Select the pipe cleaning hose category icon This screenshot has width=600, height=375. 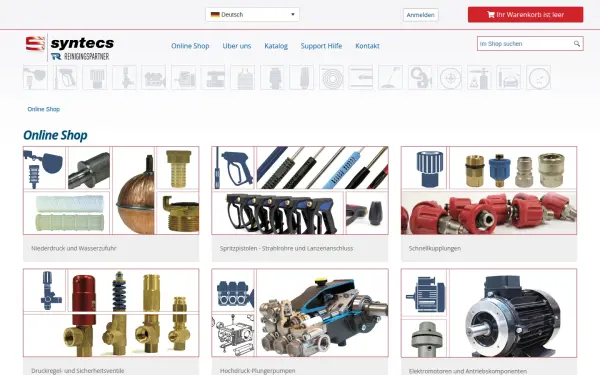point(361,77)
